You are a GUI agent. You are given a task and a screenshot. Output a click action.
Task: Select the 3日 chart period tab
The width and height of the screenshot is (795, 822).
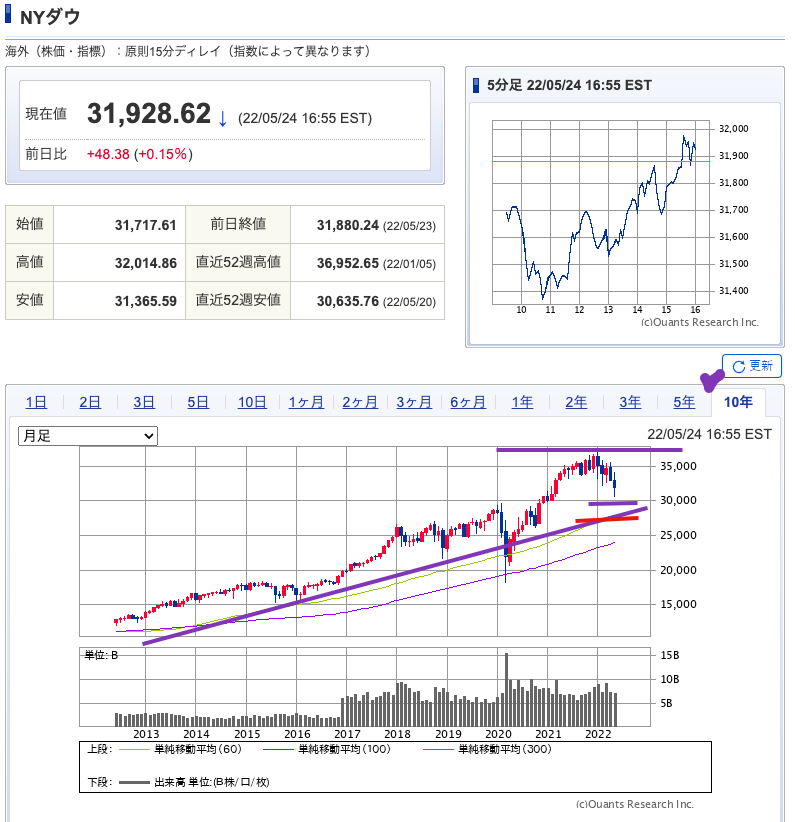[x=144, y=402]
